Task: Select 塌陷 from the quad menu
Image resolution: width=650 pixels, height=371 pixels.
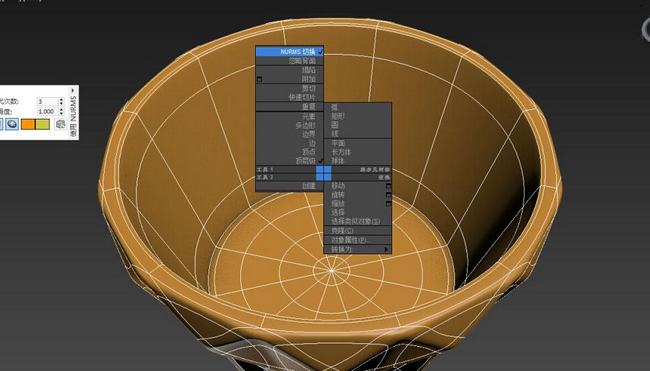Action: (289, 70)
